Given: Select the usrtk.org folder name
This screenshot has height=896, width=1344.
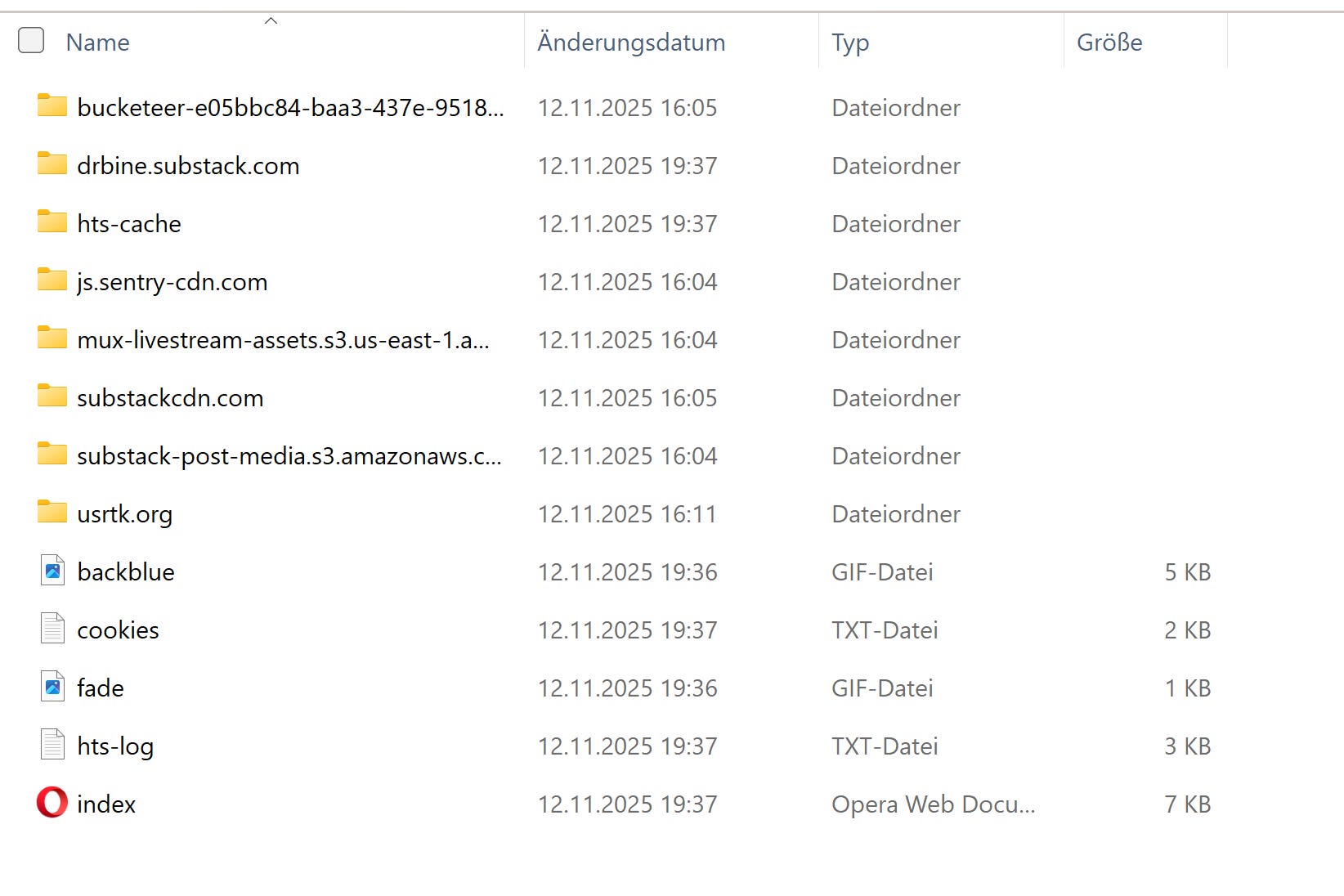Looking at the screenshot, I should (124, 515).
